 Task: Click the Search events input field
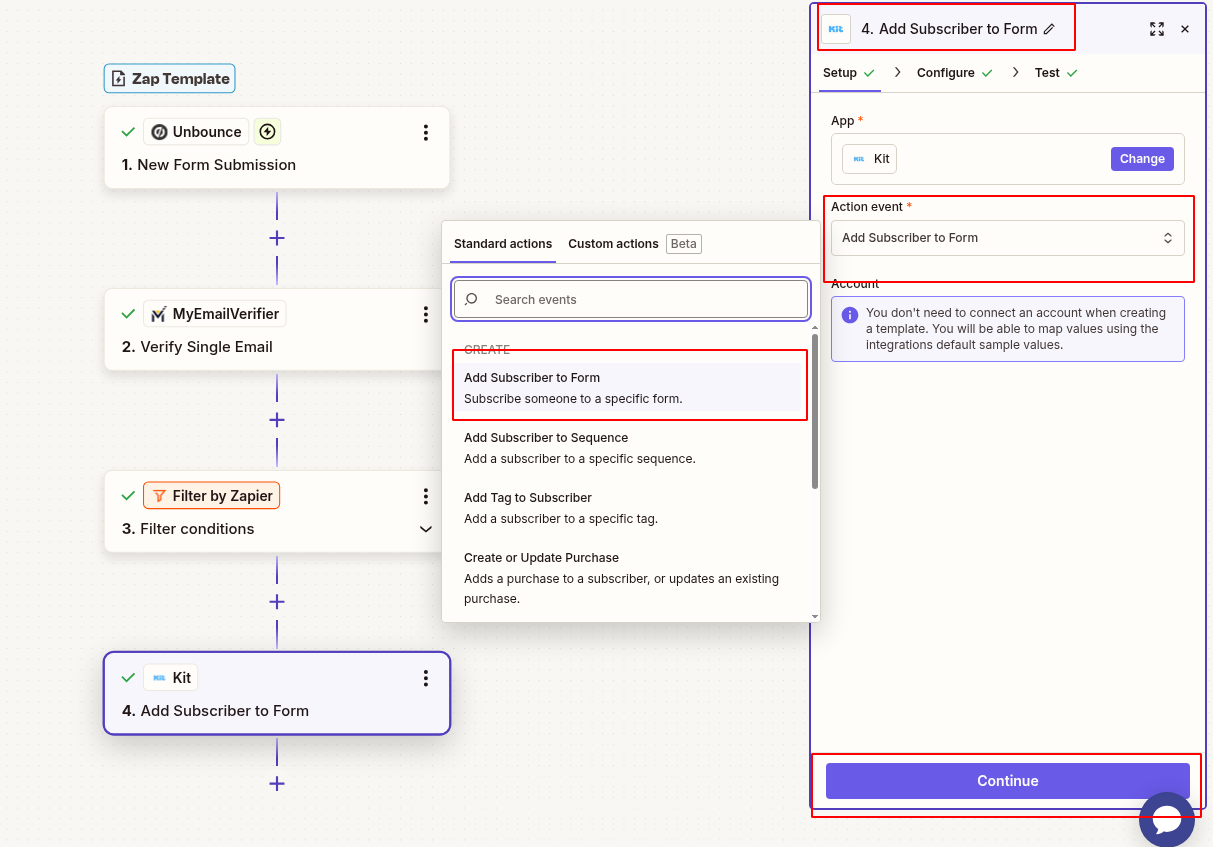630,299
